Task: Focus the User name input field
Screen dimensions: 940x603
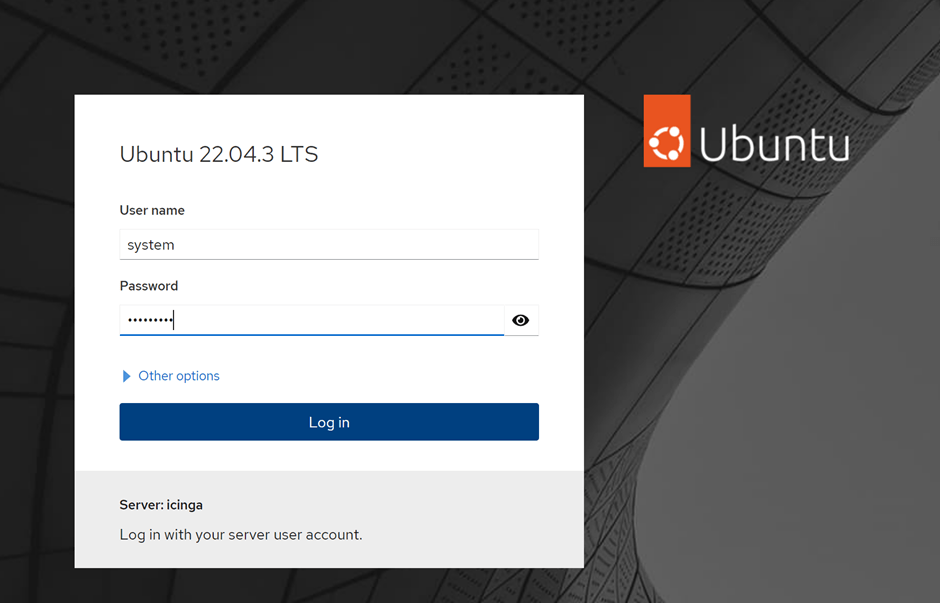Action: point(329,245)
